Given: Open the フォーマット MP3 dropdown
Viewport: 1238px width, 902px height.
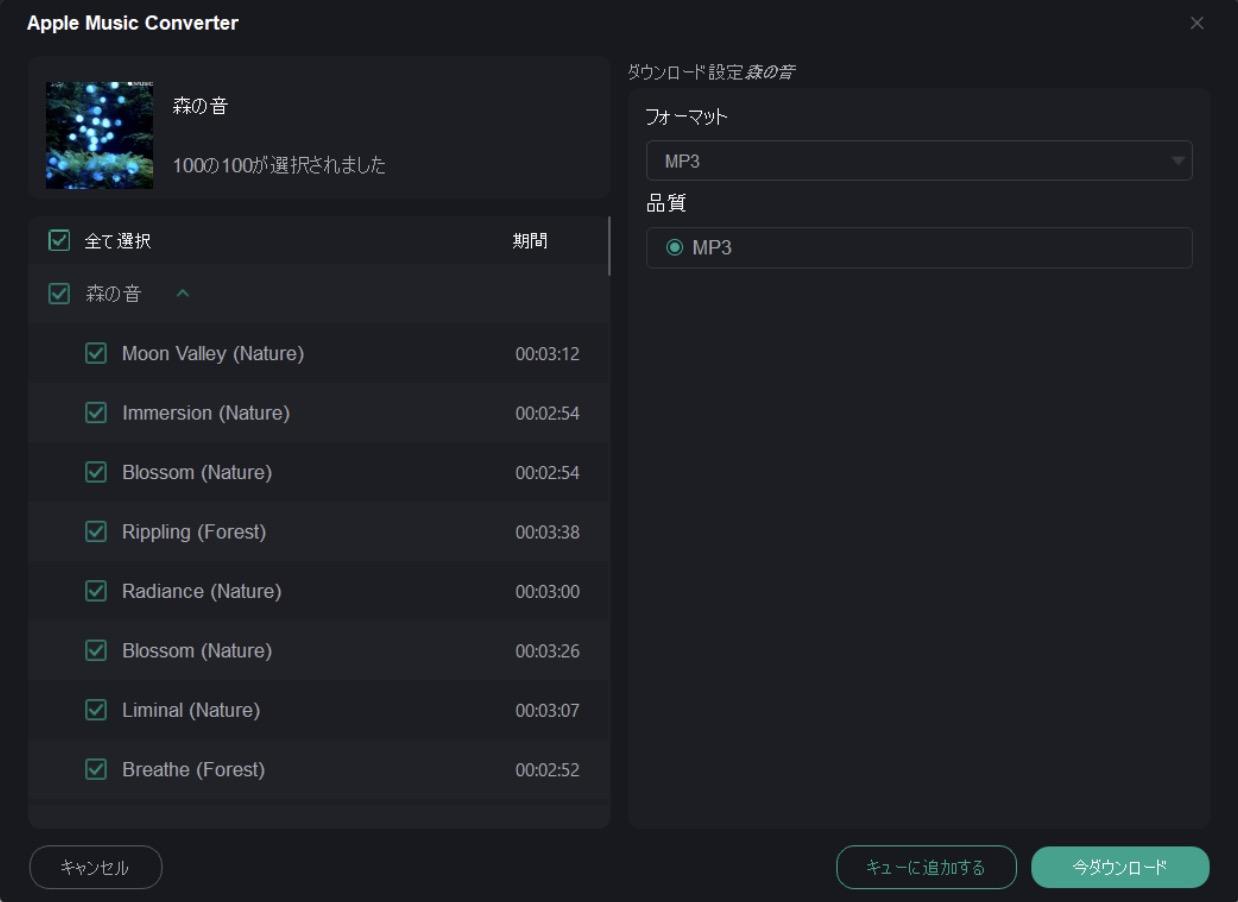Looking at the screenshot, I should point(918,161).
